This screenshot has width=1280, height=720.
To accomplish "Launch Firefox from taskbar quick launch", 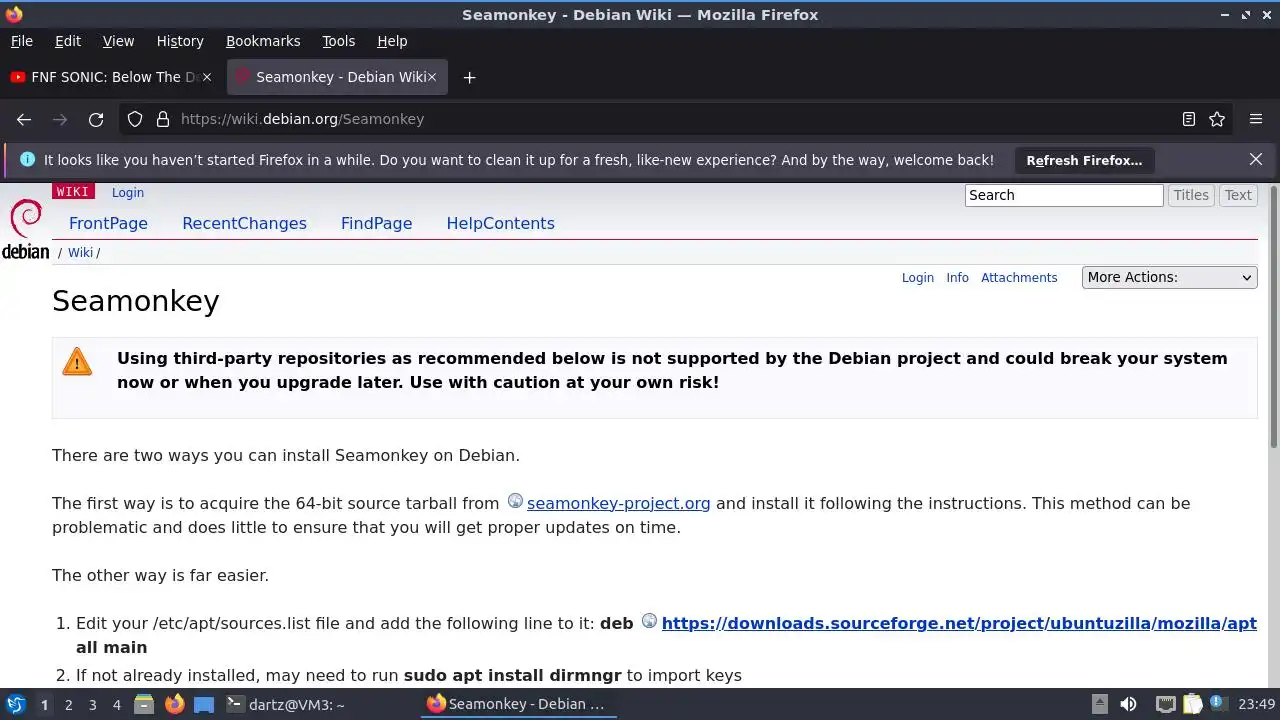I will coord(174,704).
